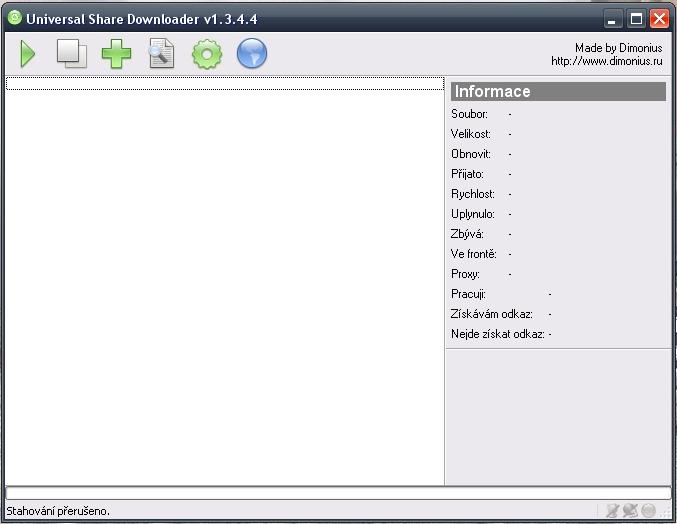Click the round gray status bar icon
The height and width of the screenshot is (524, 677).
649,511
